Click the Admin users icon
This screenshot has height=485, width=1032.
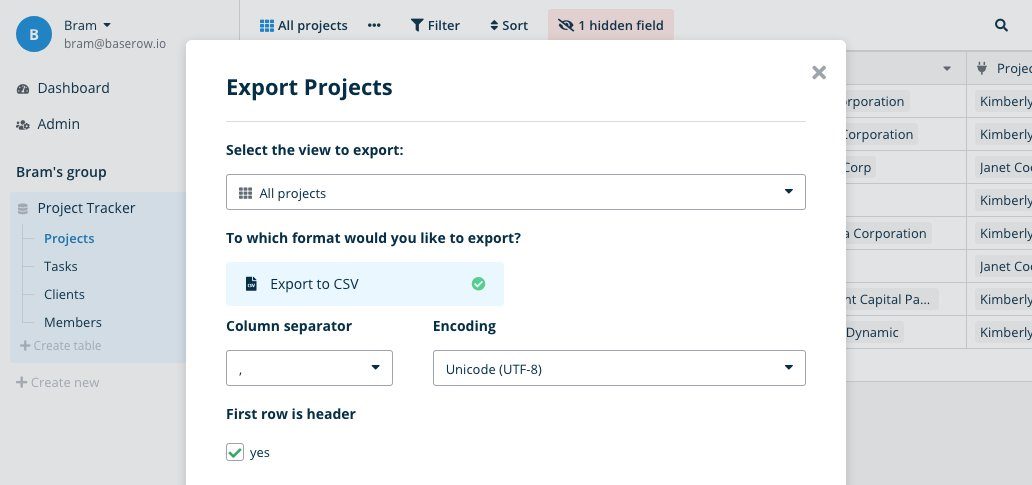tap(23, 125)
